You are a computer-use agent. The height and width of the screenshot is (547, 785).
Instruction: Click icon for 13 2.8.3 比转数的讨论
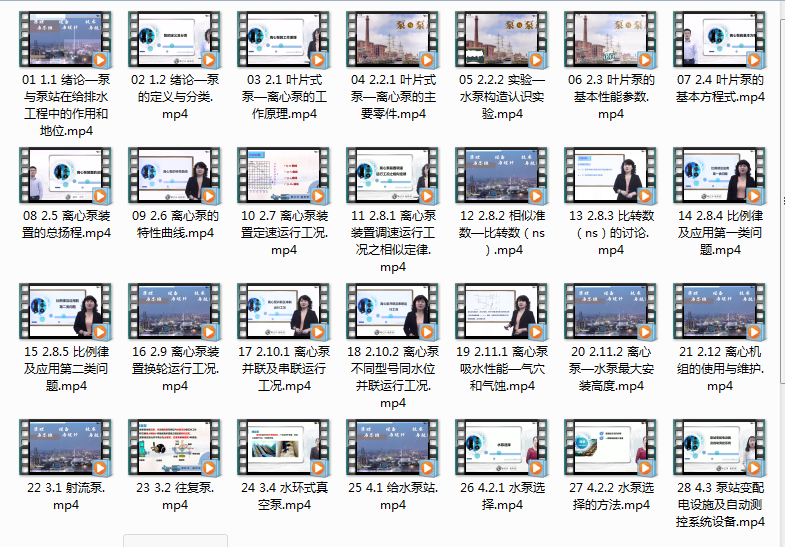(x=611, y=176)
